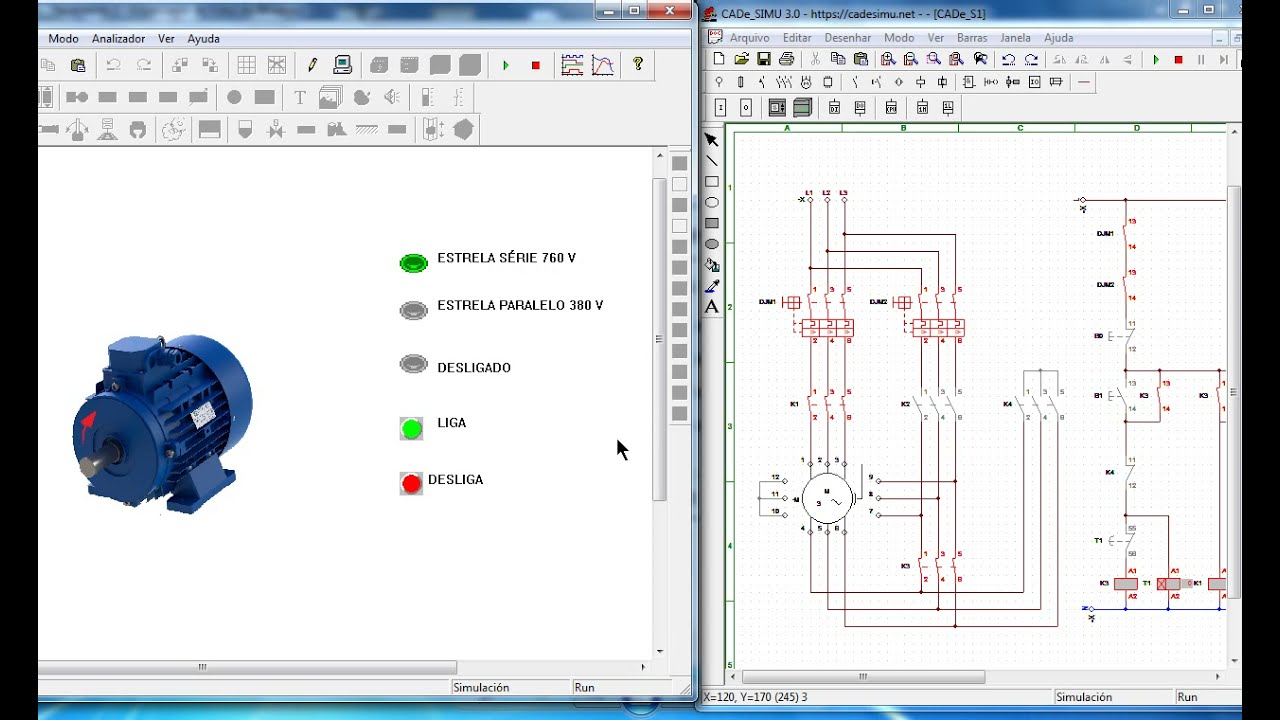Screen dimensions: 1280x720
Task: Select the line drawing tool
Action: coord(712,161)
